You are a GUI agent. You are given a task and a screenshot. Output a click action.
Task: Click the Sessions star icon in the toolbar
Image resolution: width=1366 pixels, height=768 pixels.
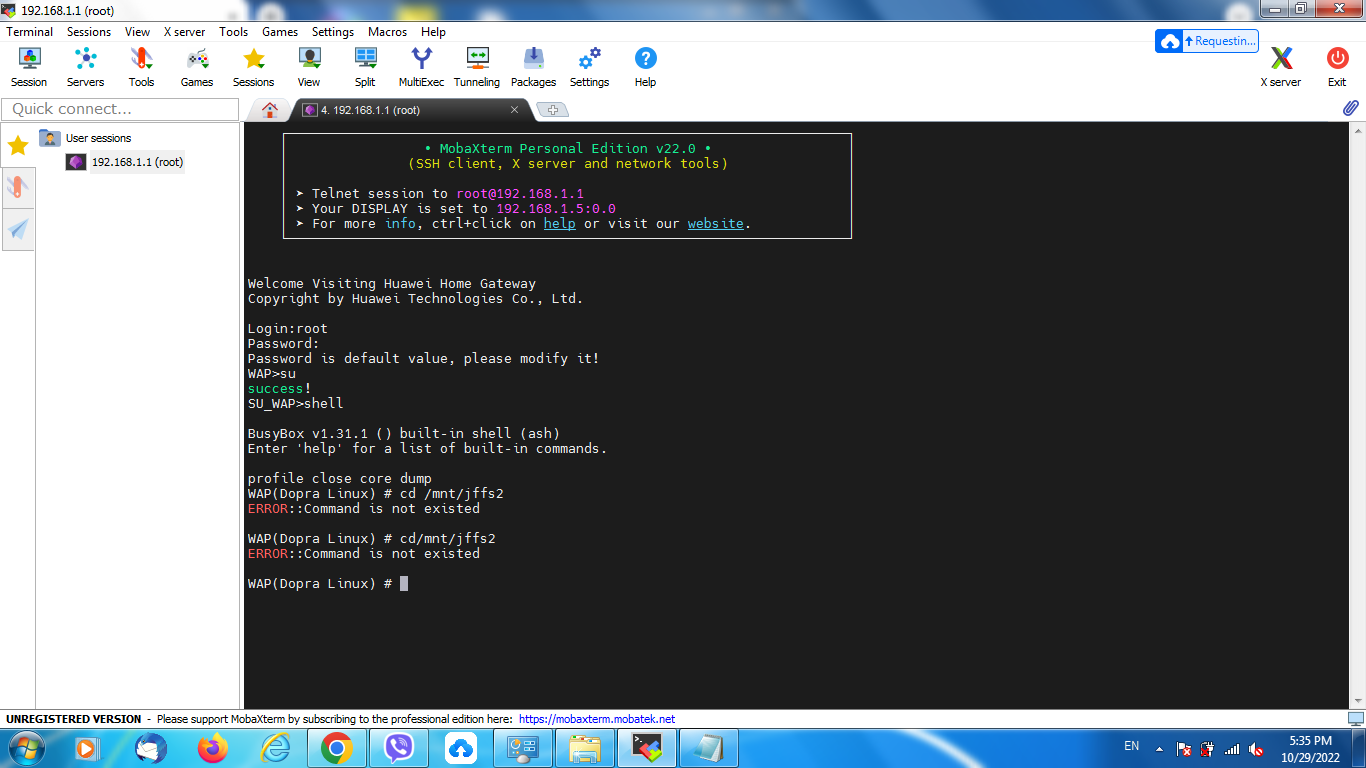coord(253,67)
